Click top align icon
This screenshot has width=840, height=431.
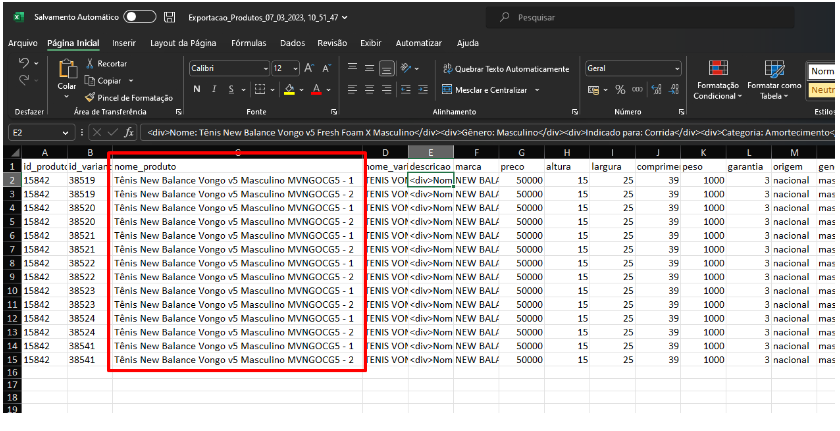click(352, 68)
